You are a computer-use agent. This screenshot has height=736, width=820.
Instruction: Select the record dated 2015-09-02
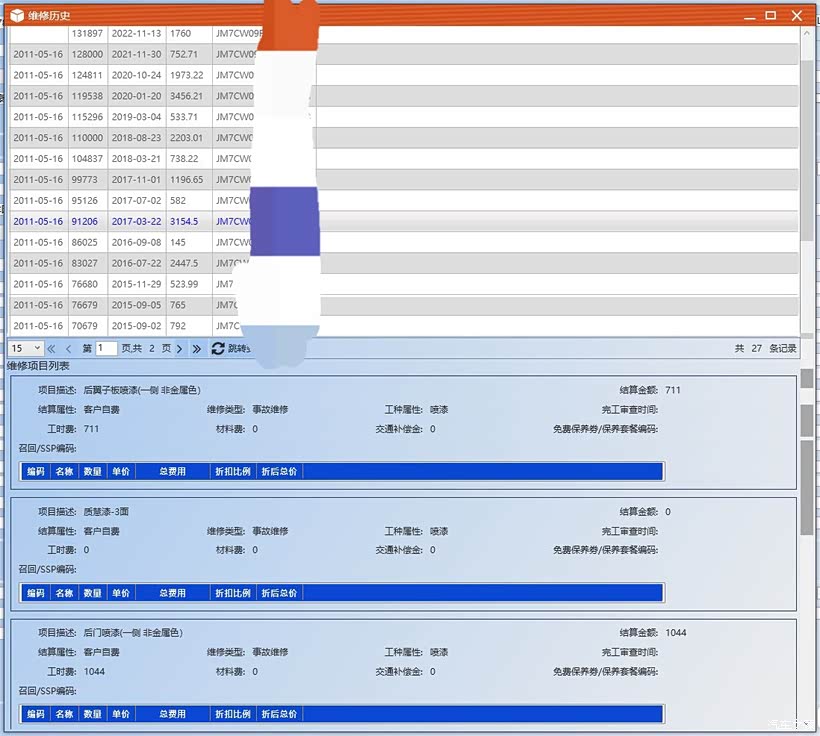pyautogui.click(x=136, y=326)
